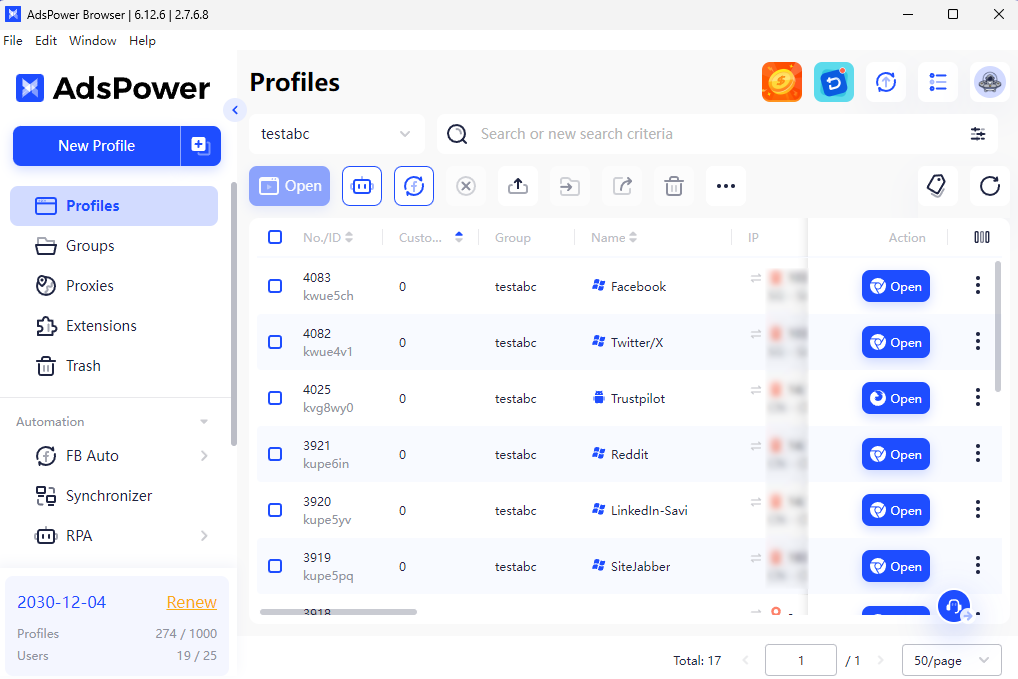
Task: Check the box for profile 4083 Facebook
Action: click(275, 286)
